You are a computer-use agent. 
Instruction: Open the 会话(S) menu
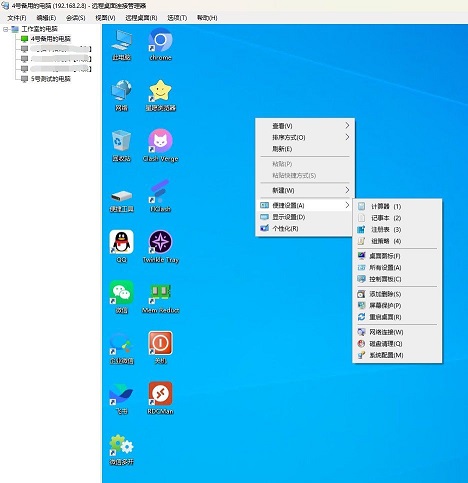[x=75, y=18]
